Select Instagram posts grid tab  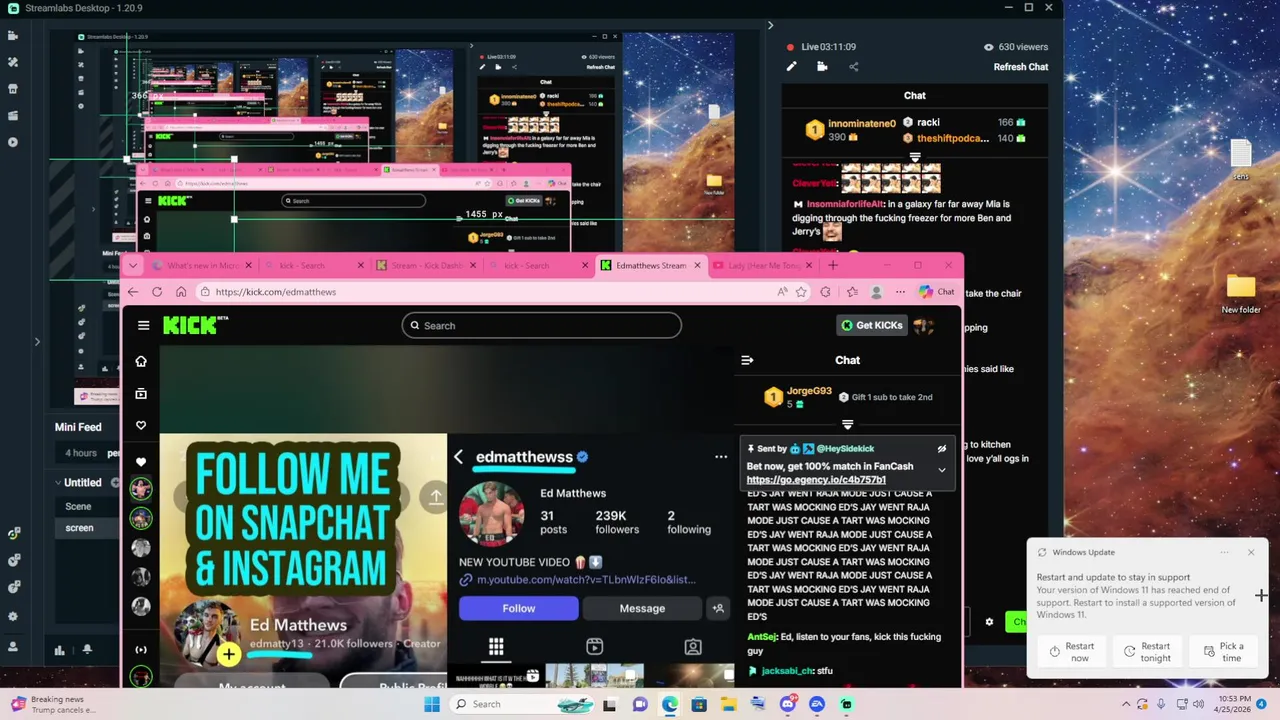click(x=496, y=647)
